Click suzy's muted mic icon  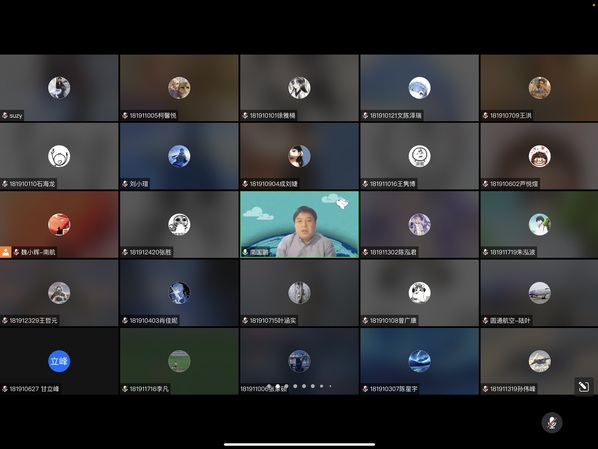point(5,115)
